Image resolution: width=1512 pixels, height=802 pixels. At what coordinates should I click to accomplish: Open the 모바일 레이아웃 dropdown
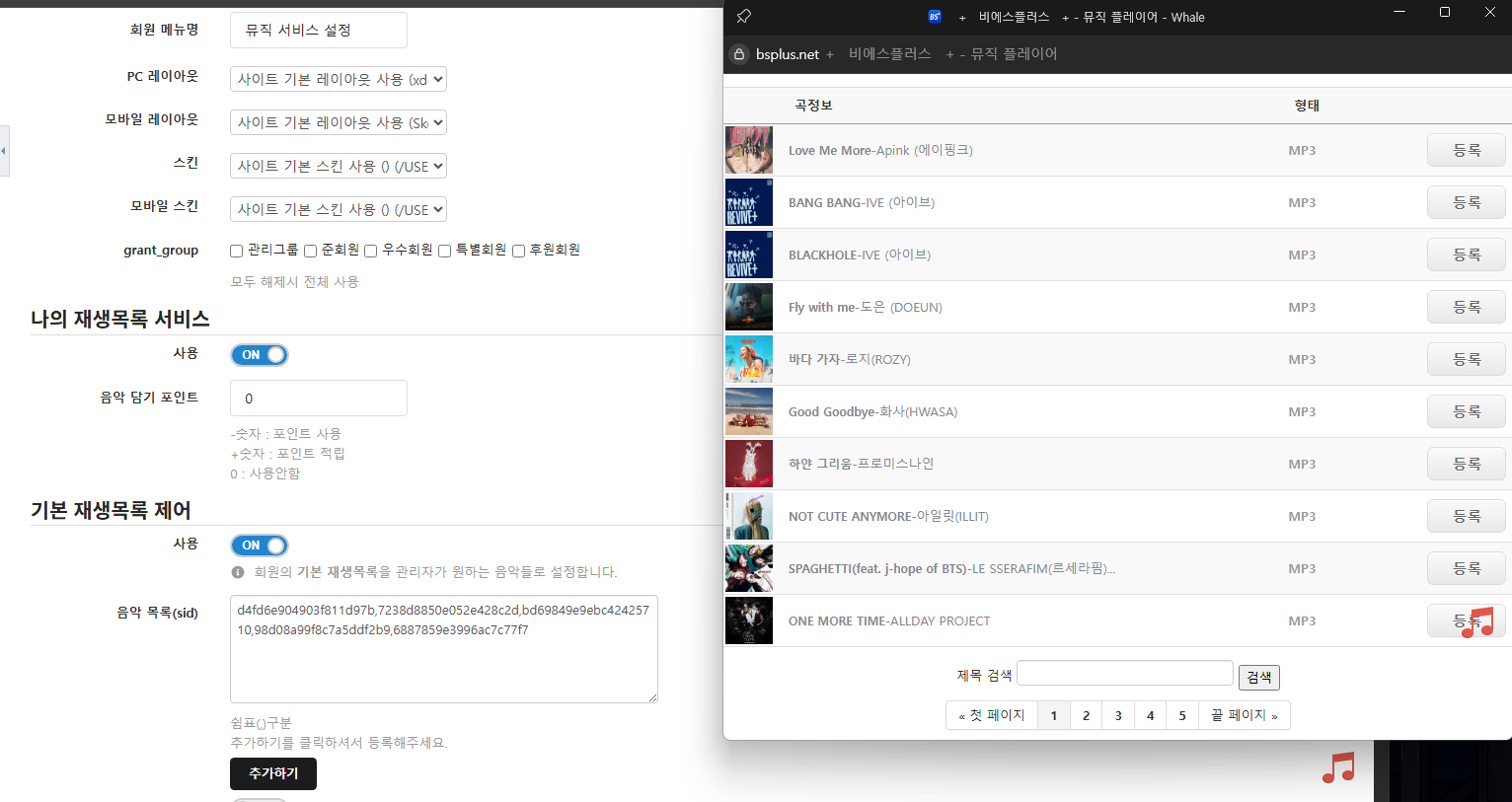click(x=339, y=122)
